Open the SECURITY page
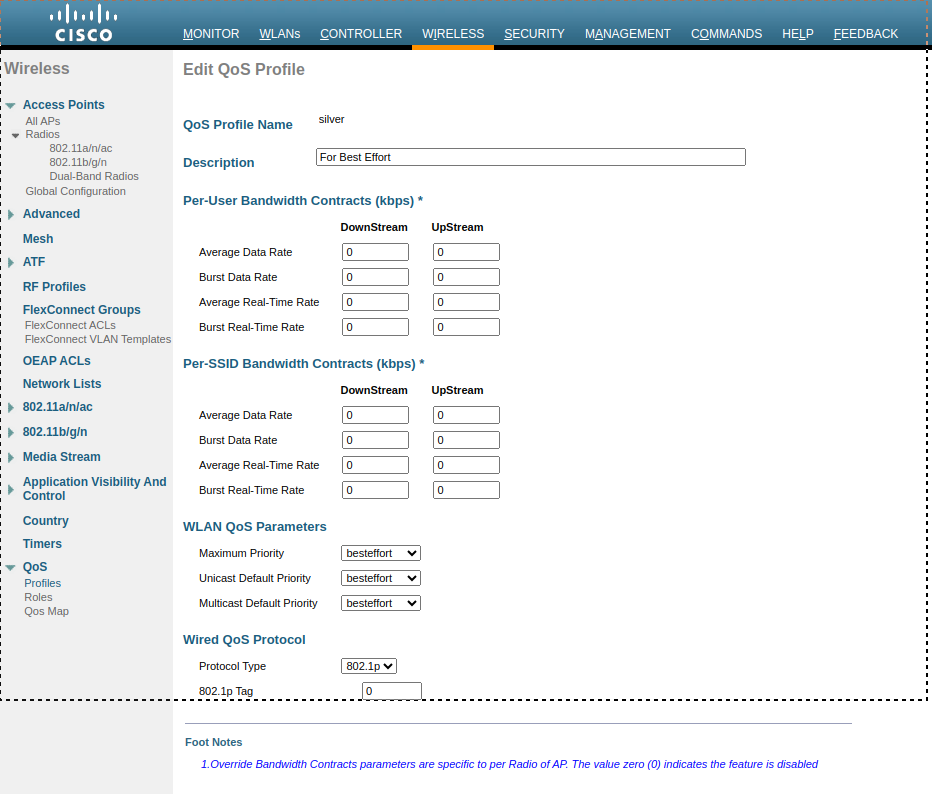Screen dimensions: 932x794 (534, 33)
